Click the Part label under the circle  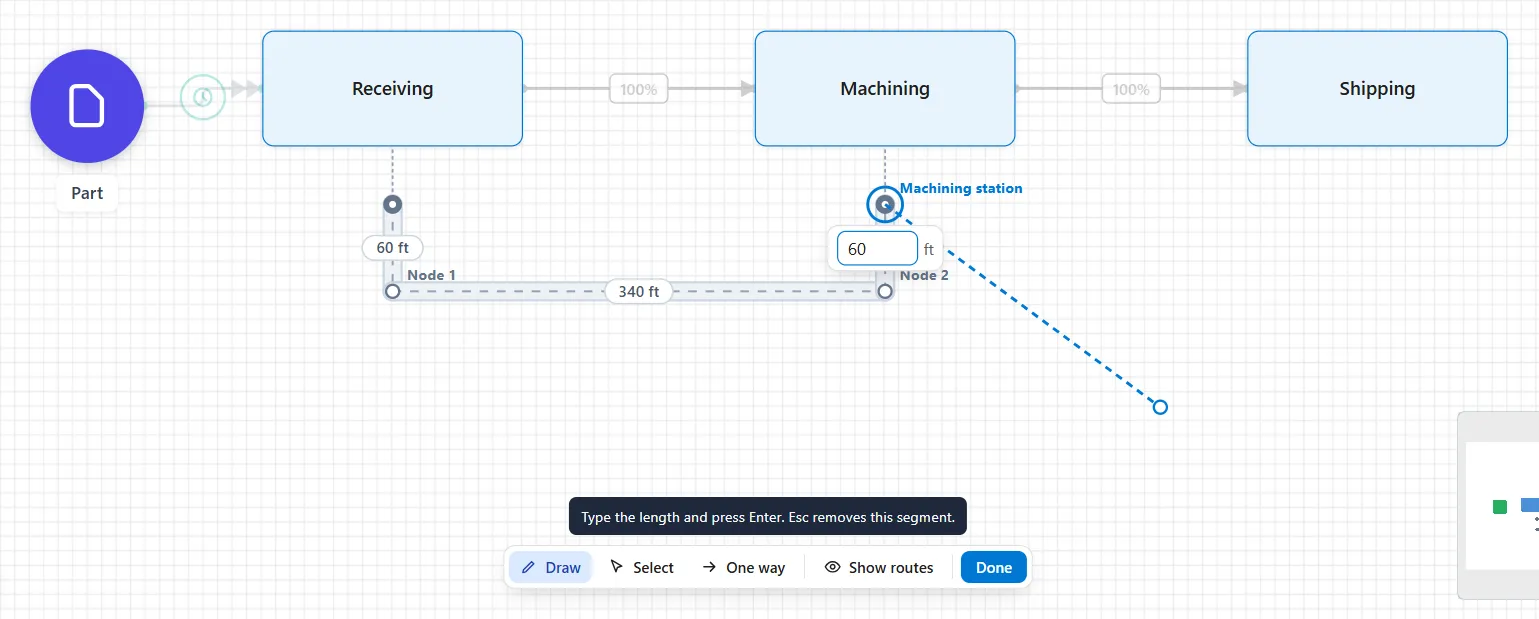[87, 193]
